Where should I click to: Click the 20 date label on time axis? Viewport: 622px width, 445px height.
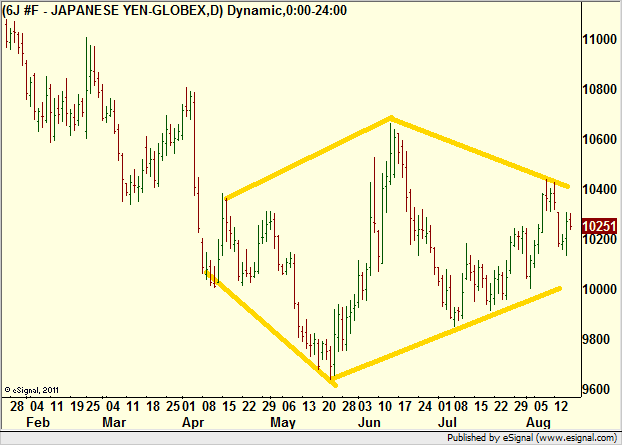pos(329,407)
